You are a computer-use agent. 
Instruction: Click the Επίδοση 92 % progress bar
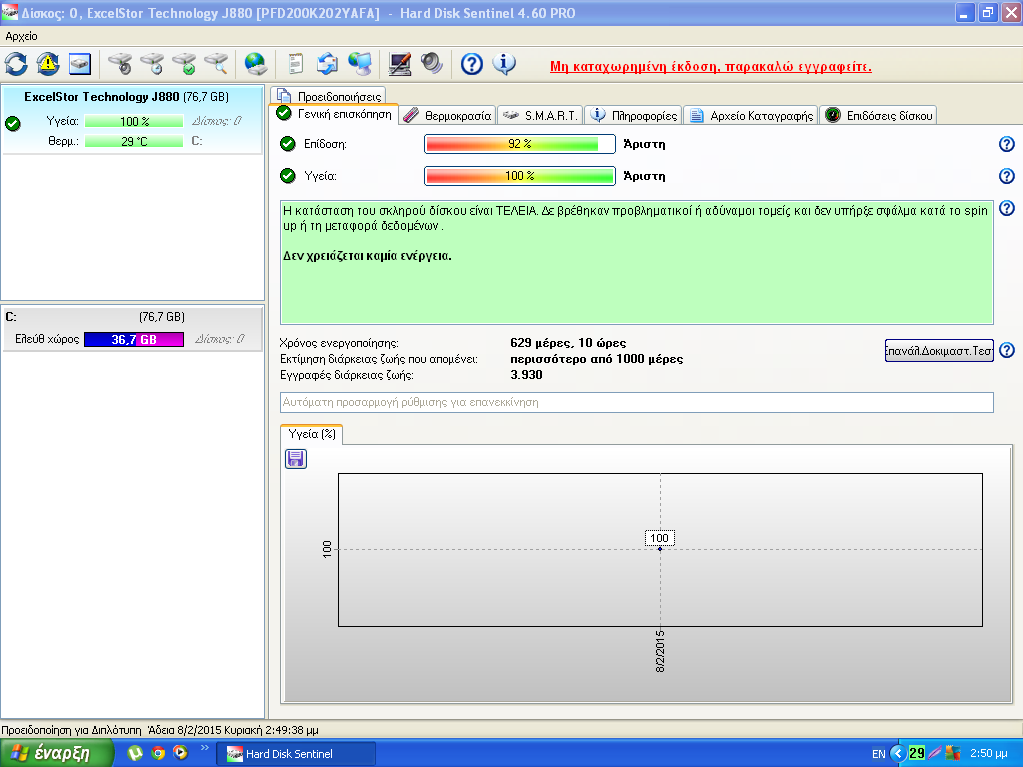(520, 144)
